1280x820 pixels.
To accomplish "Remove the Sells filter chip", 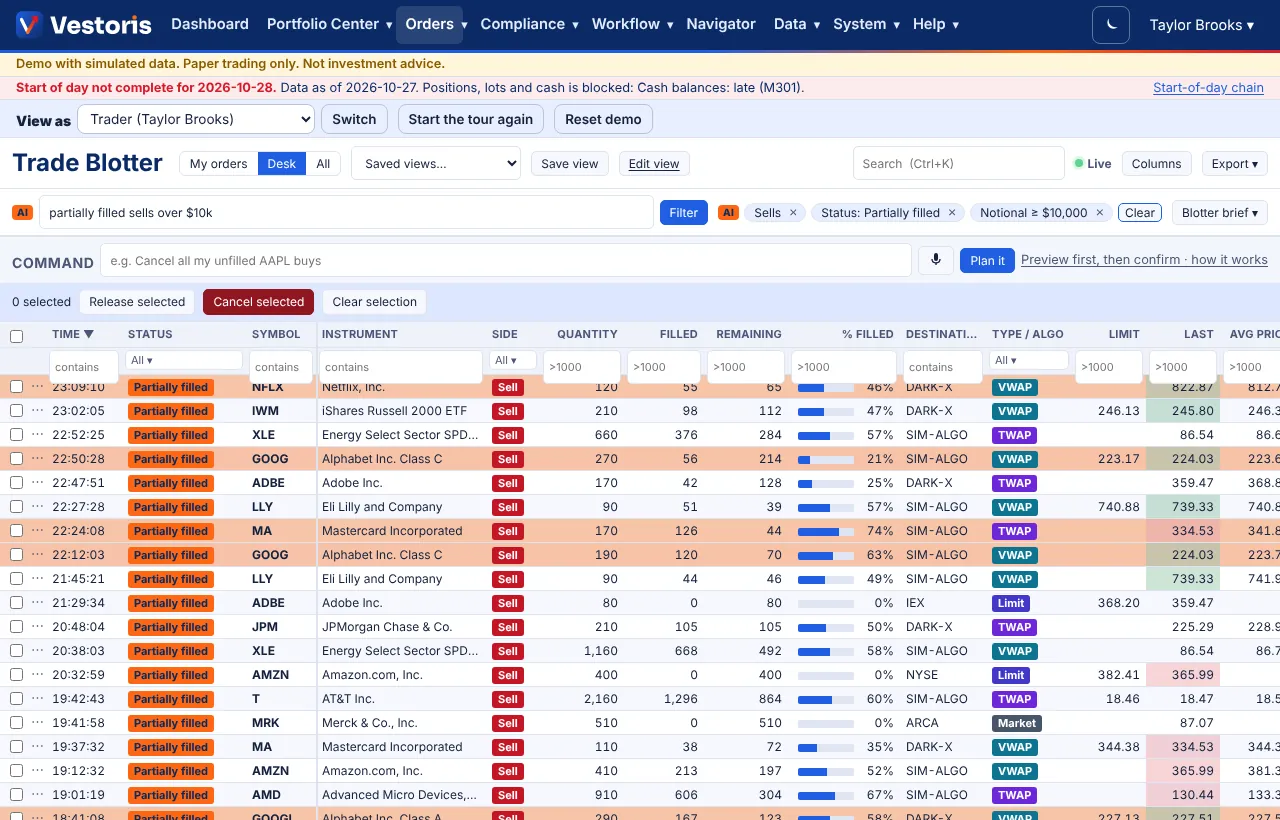I will [793, 213].
